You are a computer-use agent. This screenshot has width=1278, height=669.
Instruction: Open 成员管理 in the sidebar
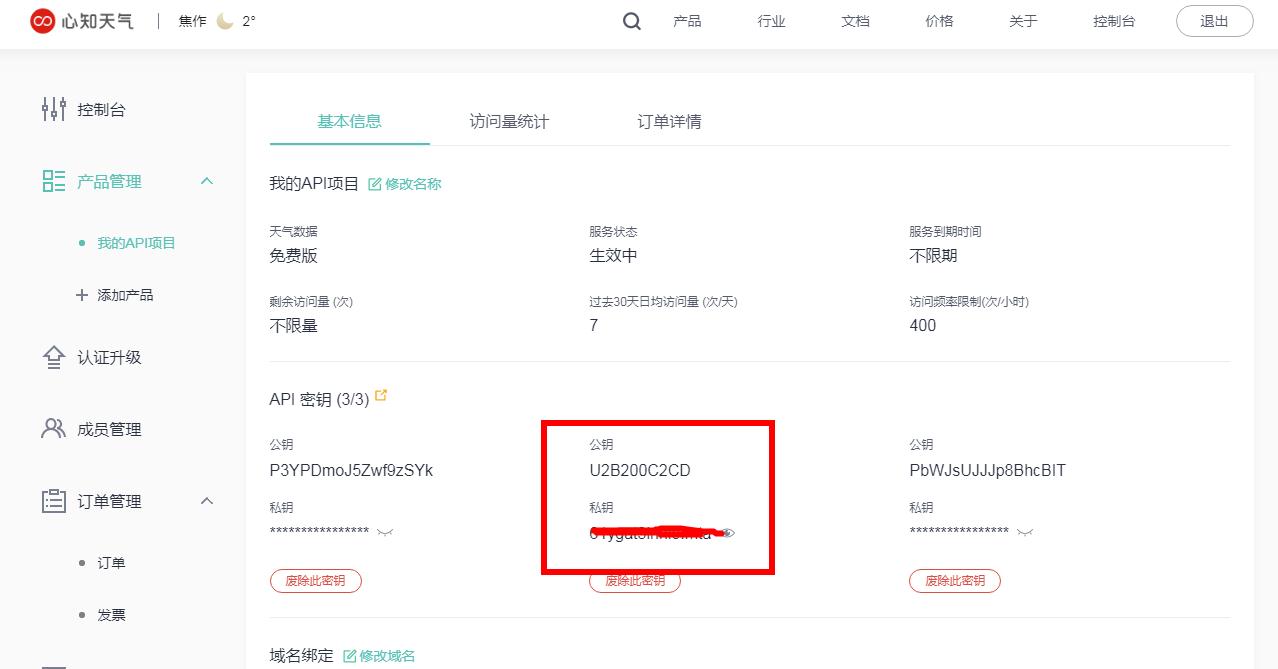(x=109, y=429)
